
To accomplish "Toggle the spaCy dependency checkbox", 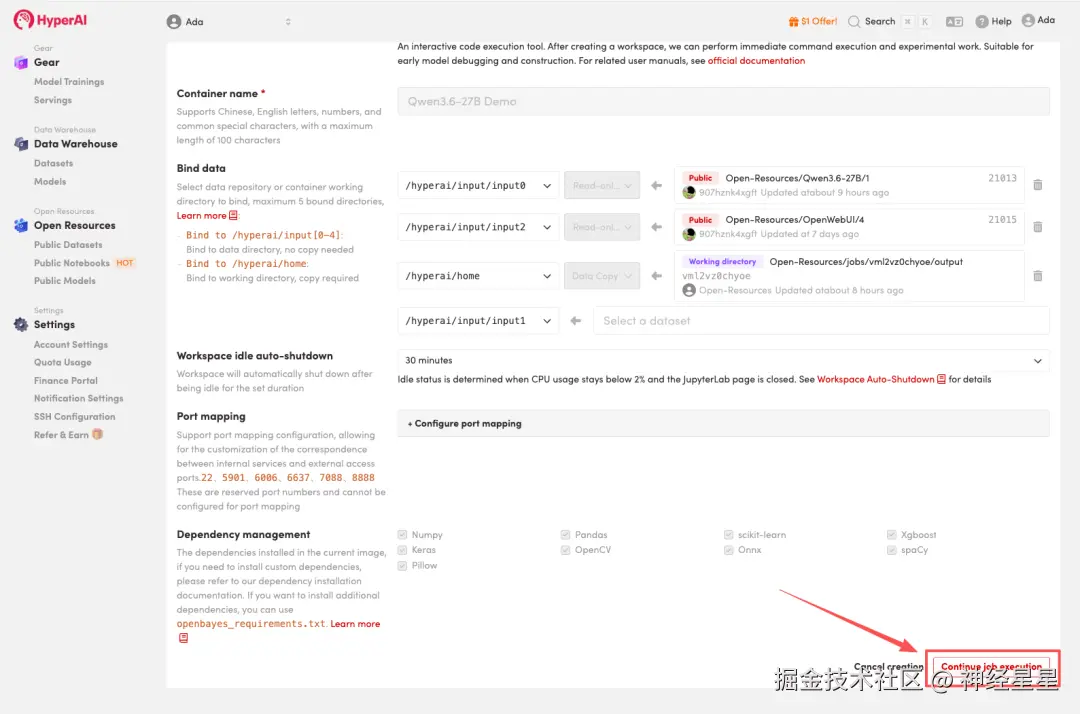I will (x=892, y=549).
